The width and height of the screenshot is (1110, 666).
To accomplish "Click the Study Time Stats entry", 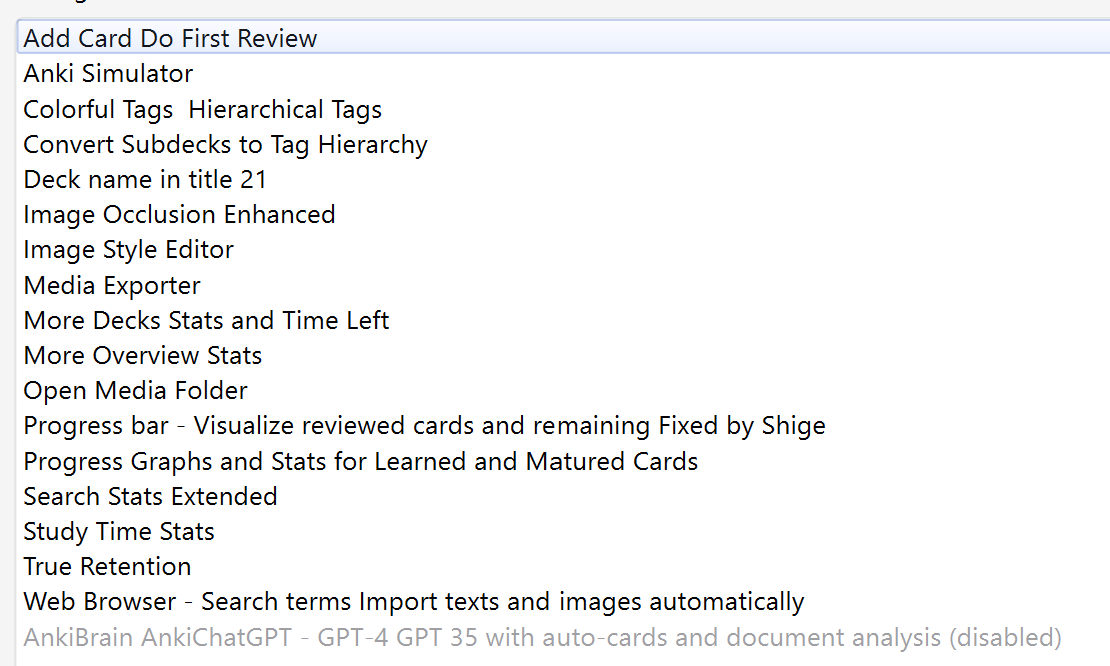I will tap(118, 531).
